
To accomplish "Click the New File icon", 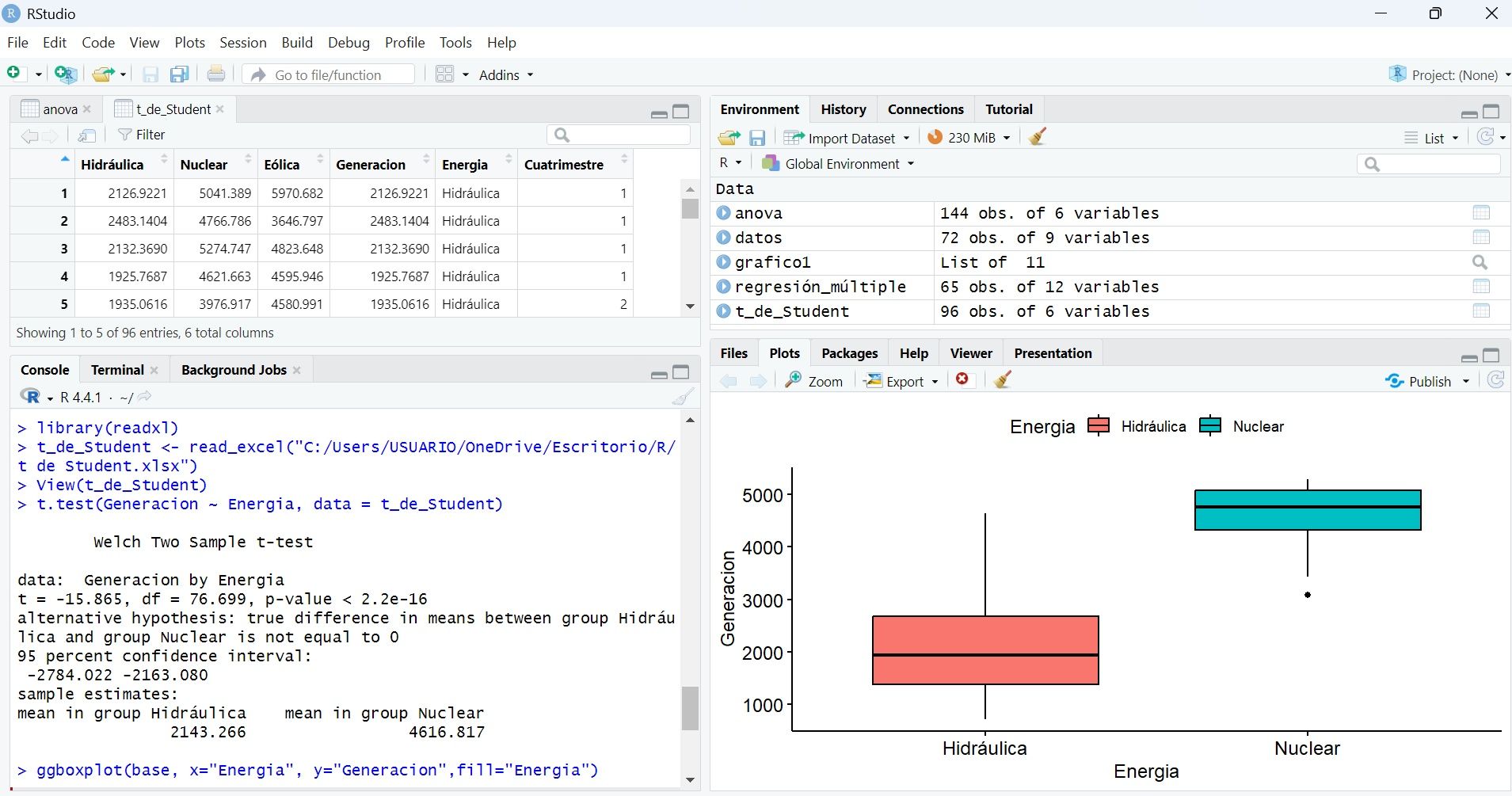I will point(13,74).
